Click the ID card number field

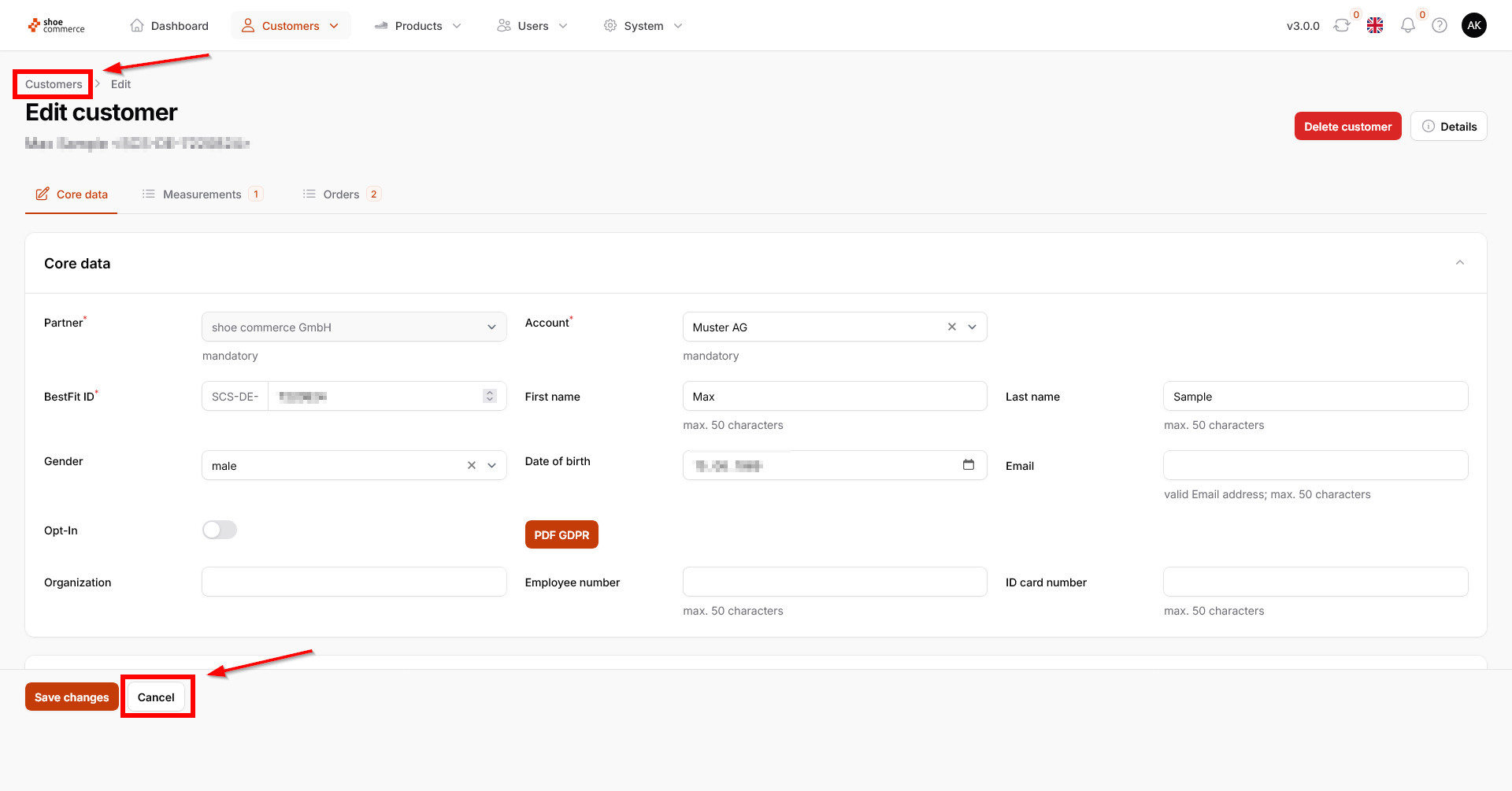(1315, 582)
